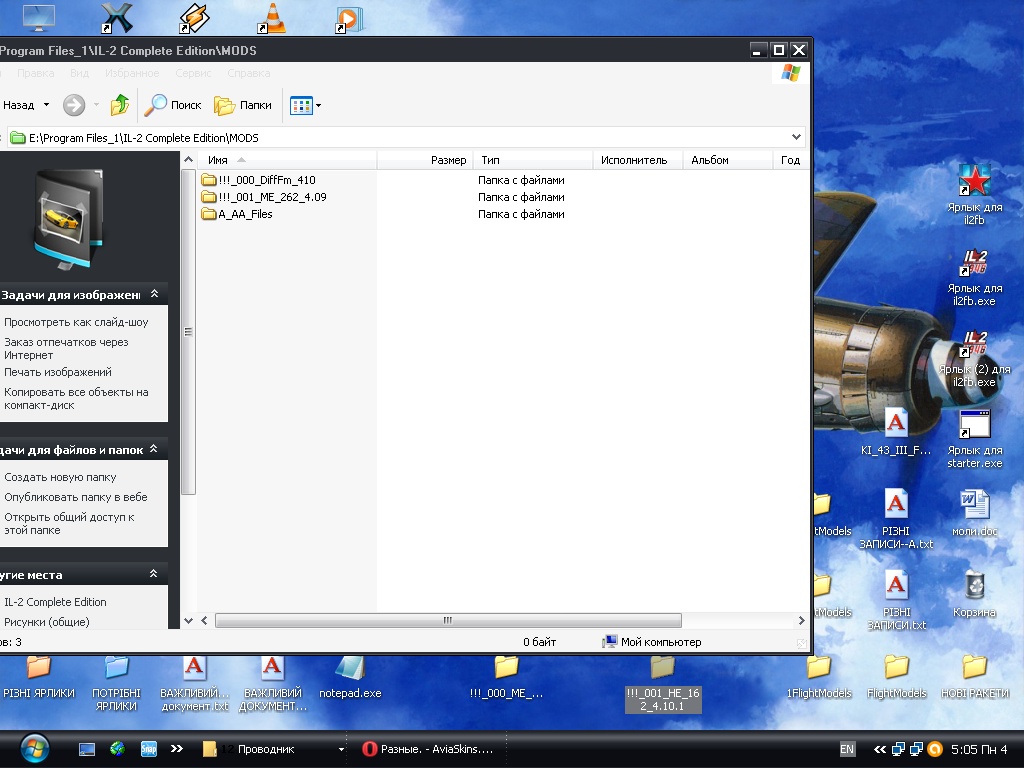Collapse the file and folder tasks panel
The height and width of the screenshot is (768, 1024).
click(x=154, y=450)
